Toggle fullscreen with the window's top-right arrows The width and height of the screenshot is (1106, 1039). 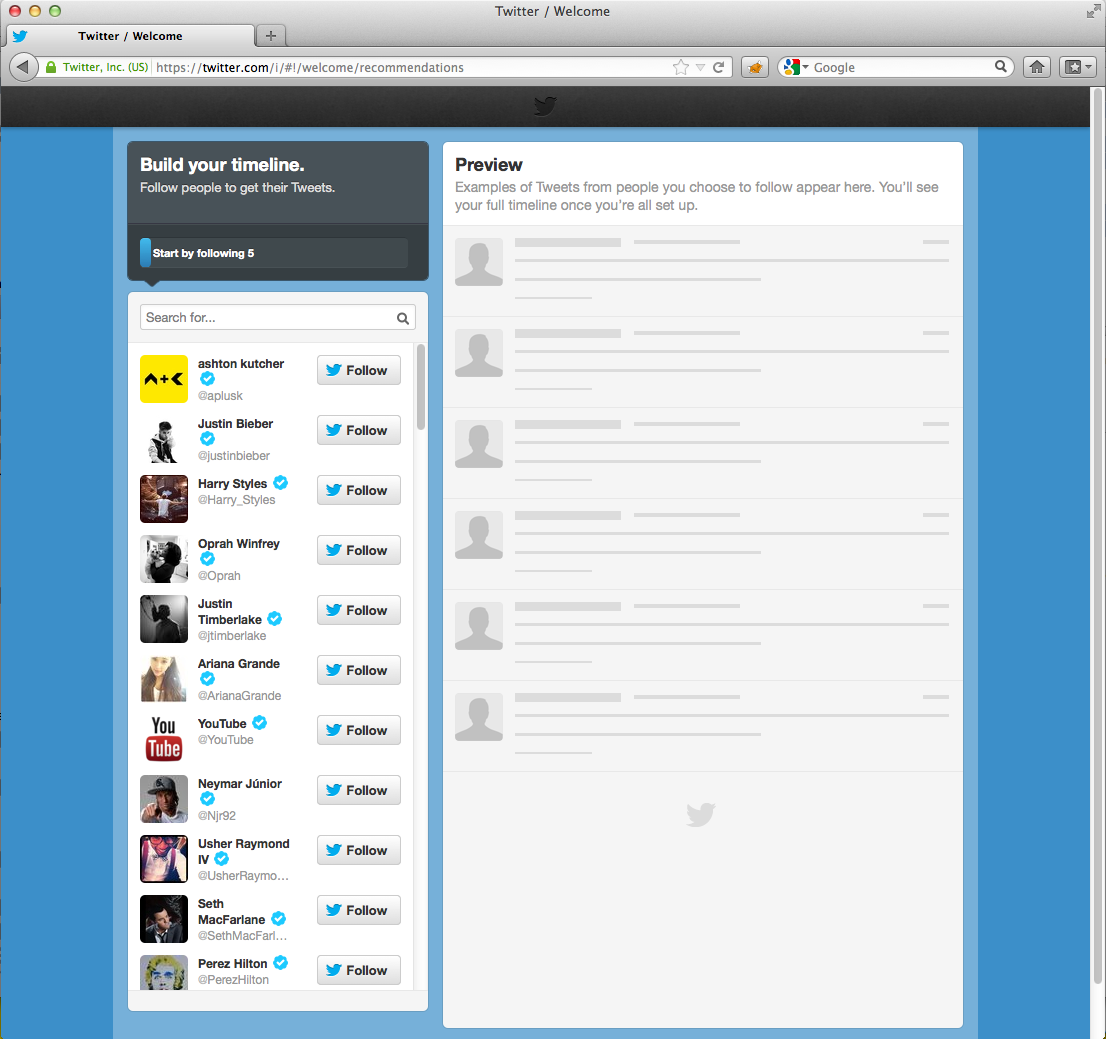[1093, 11]
